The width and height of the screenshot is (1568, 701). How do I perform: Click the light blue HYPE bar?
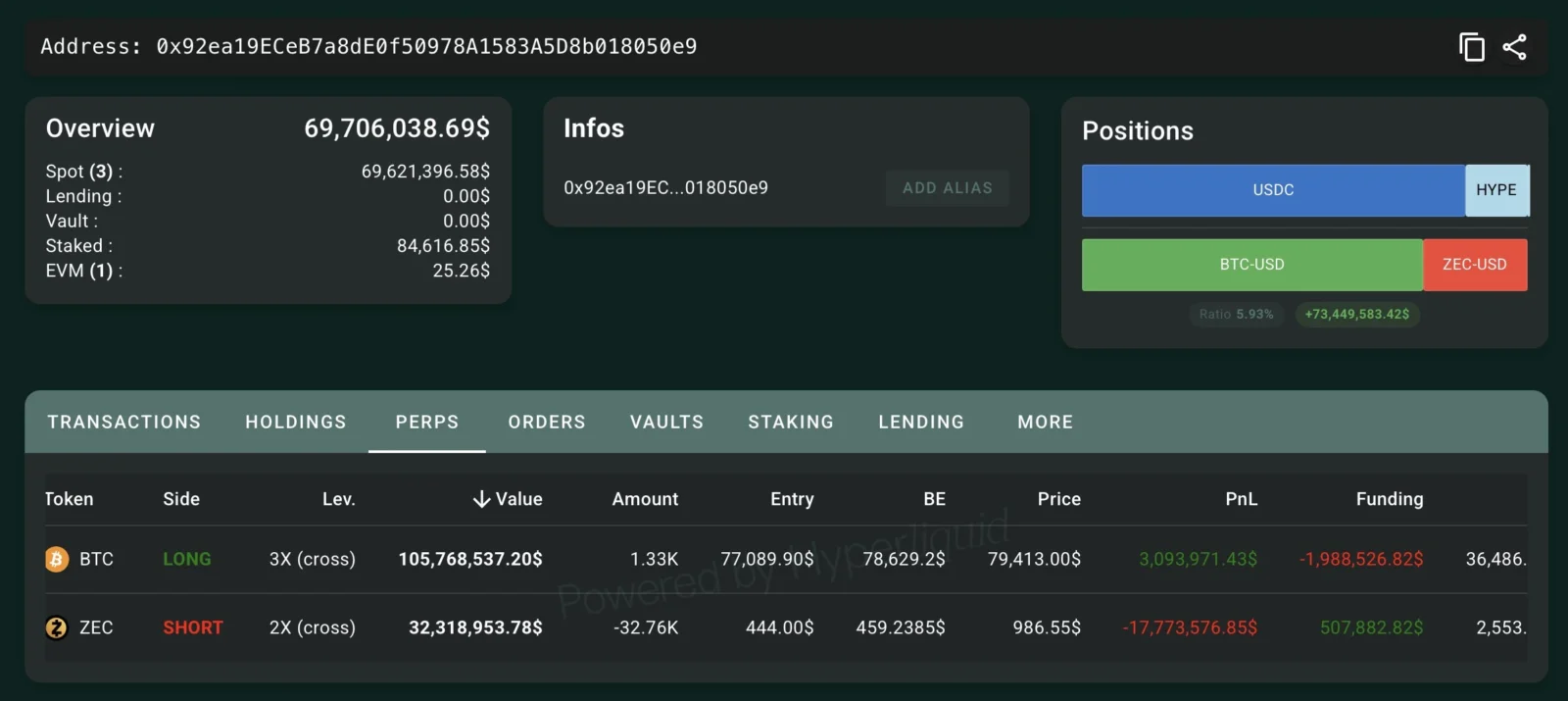click(1496, 190)
